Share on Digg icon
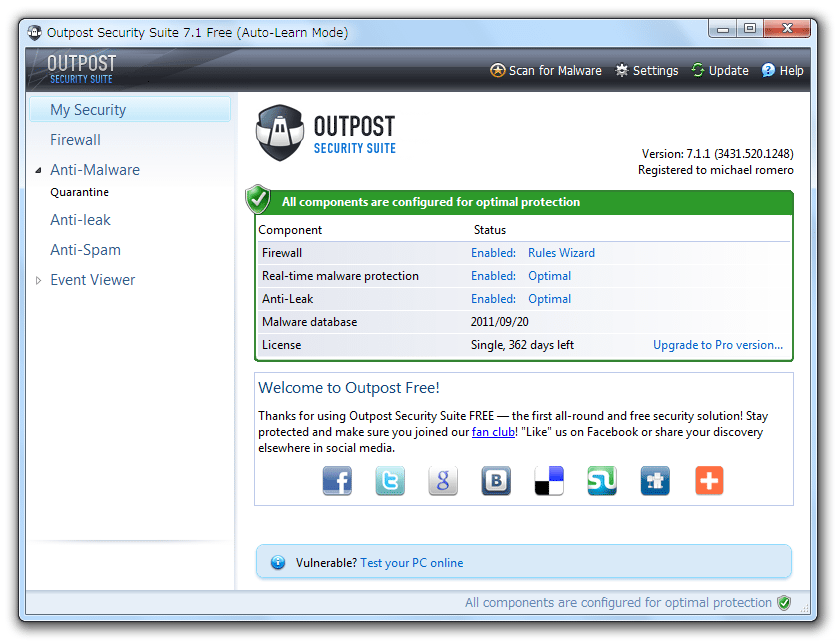 655,480
